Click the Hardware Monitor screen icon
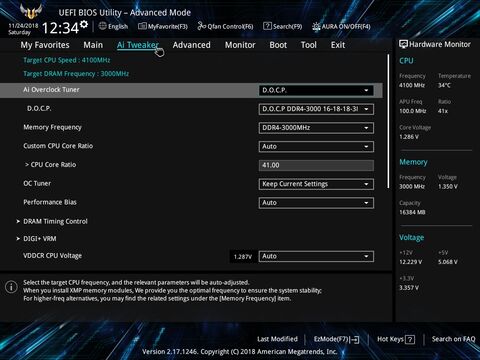Image resolution: width=480 pixels, height=360 pixels. 403,44
